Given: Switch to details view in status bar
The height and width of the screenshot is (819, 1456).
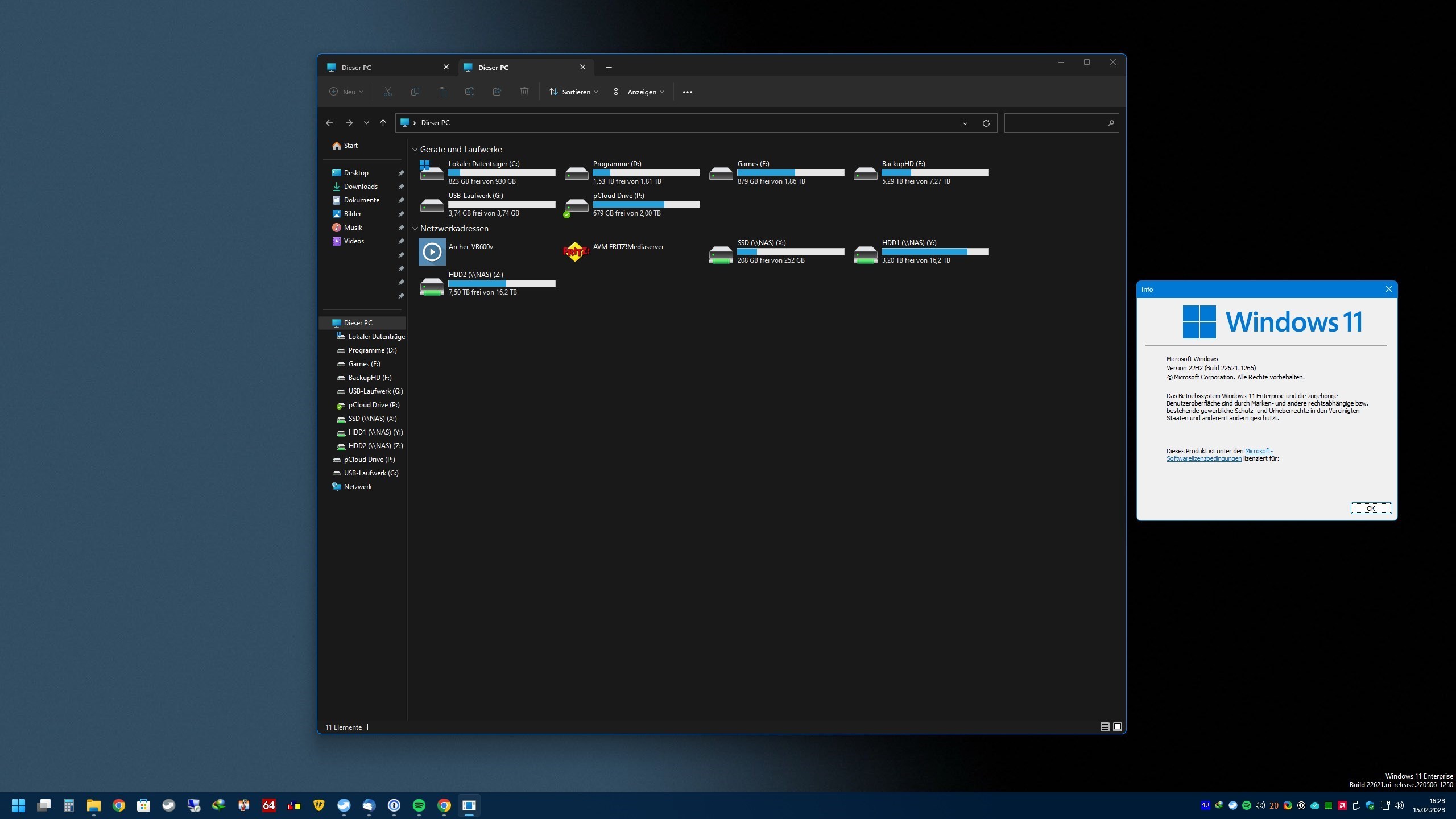Looking at the screenshot, I should coord(1105,727).
